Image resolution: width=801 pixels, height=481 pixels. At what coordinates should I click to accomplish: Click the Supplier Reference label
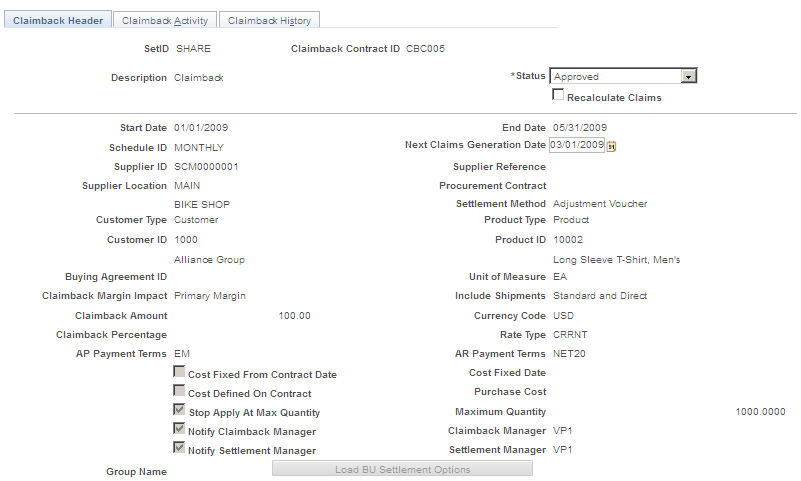tap(499, 166)
